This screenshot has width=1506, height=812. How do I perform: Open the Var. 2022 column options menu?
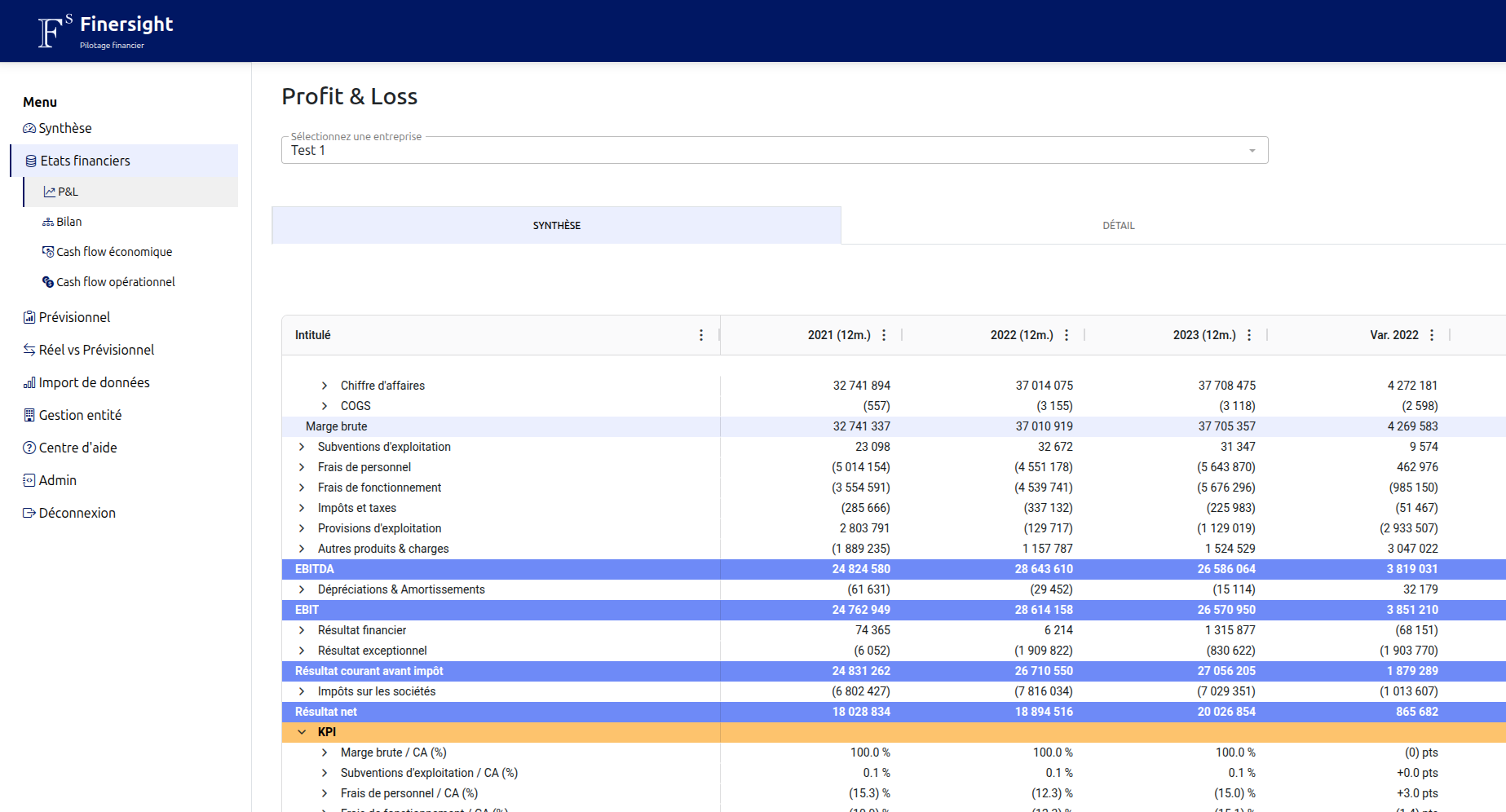[x=1432, y=335]
